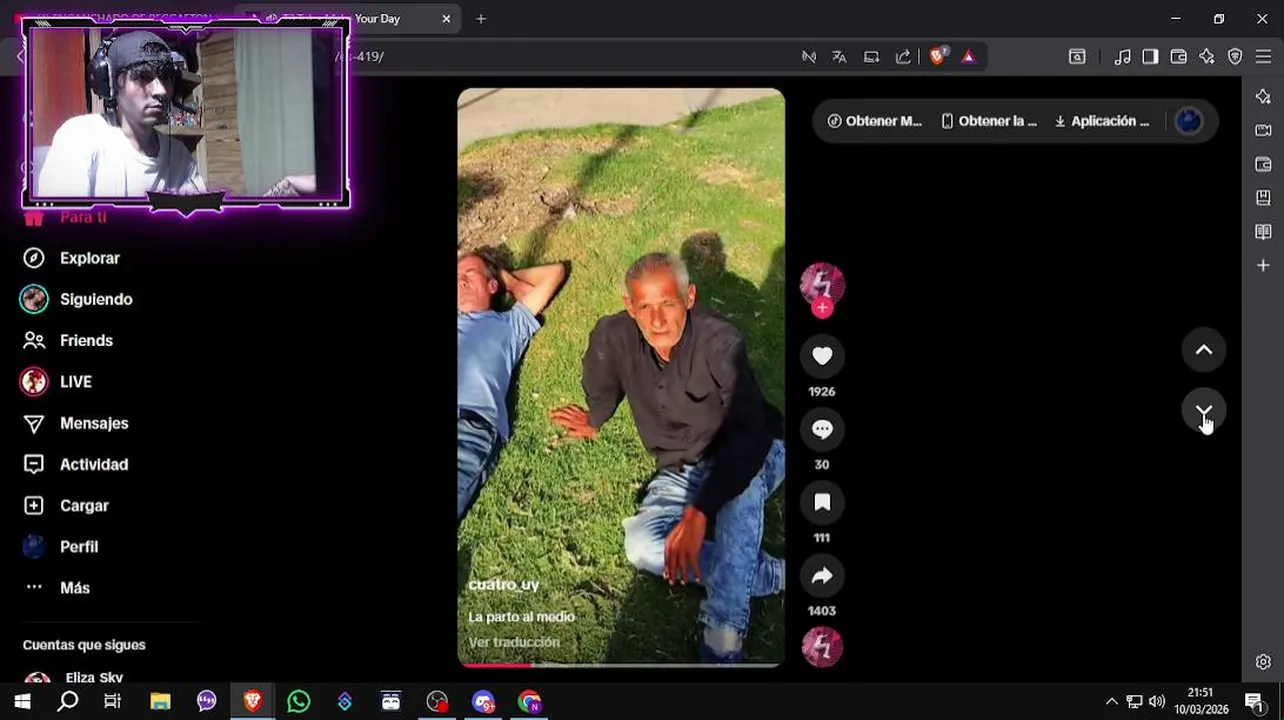This screenshot has width=1284, height=720.
Task: Open a new browser tab
Action: [x=481, y=19]
